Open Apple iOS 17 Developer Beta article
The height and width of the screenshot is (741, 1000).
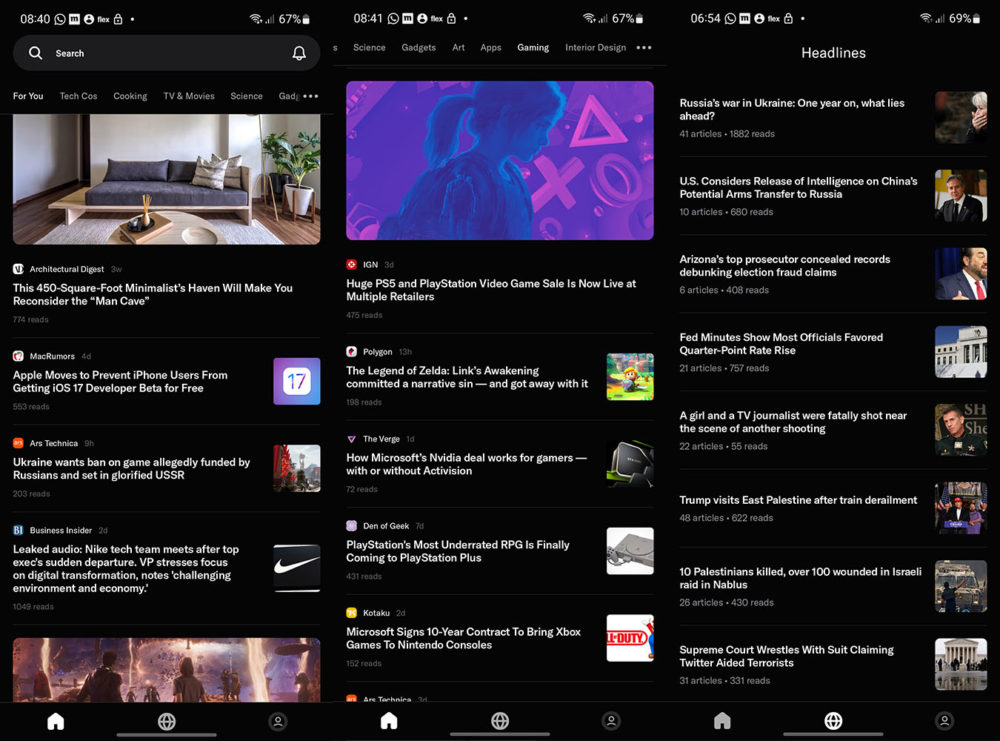coord(120,381)
